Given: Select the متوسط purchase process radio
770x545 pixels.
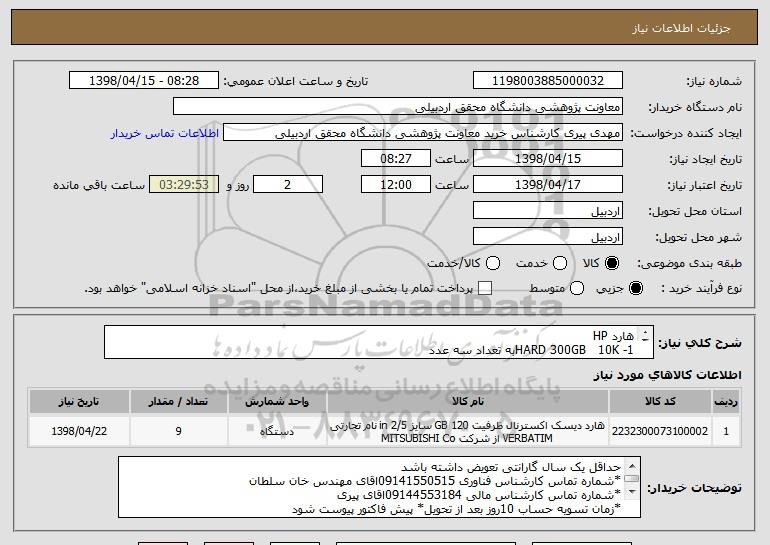Looking at the screenshot, I should point(577,288).
